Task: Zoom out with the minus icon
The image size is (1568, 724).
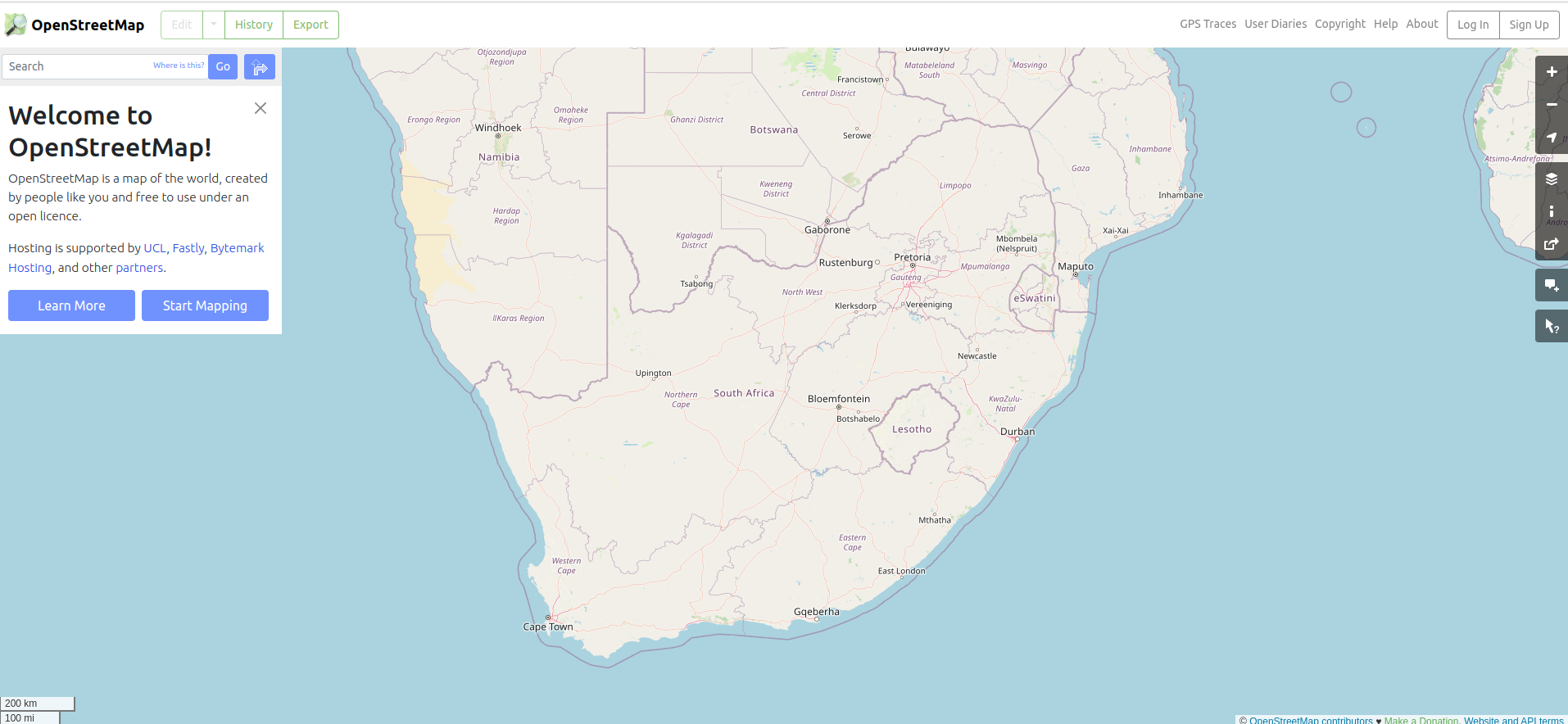Action: pos(1551,105)
